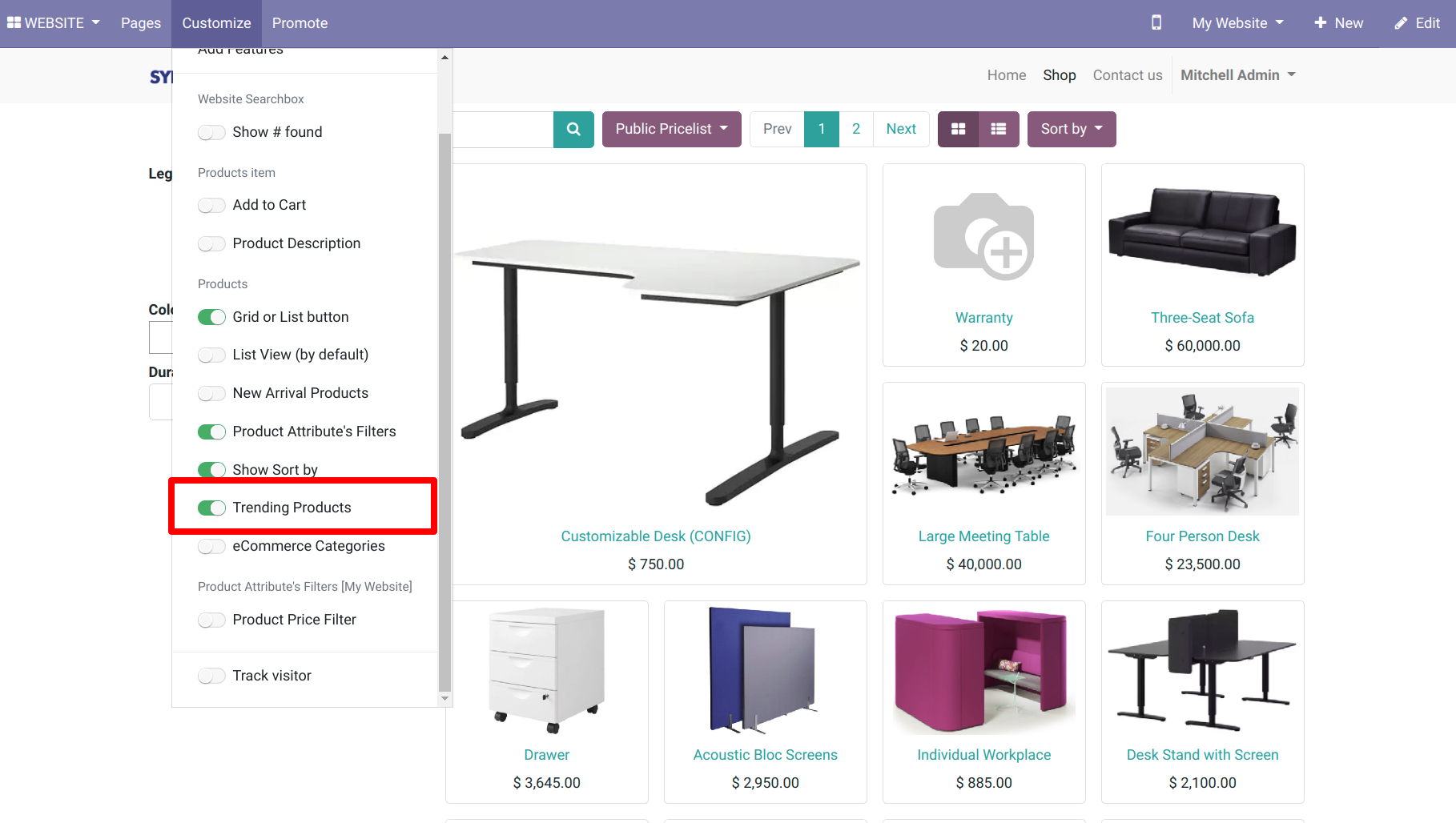
Task: Expand the Mitchell Admin user menu
Action: [1237, 75]
